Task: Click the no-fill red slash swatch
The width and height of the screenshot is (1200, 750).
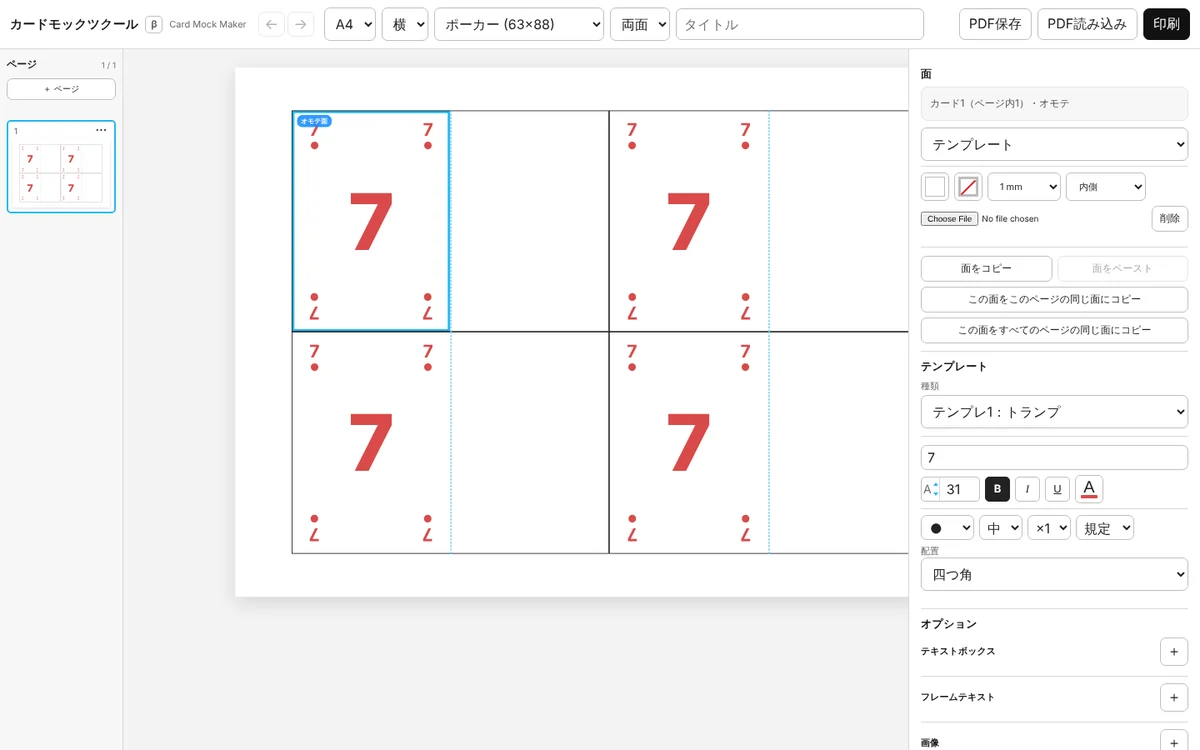Action: (x=968, y=187)
